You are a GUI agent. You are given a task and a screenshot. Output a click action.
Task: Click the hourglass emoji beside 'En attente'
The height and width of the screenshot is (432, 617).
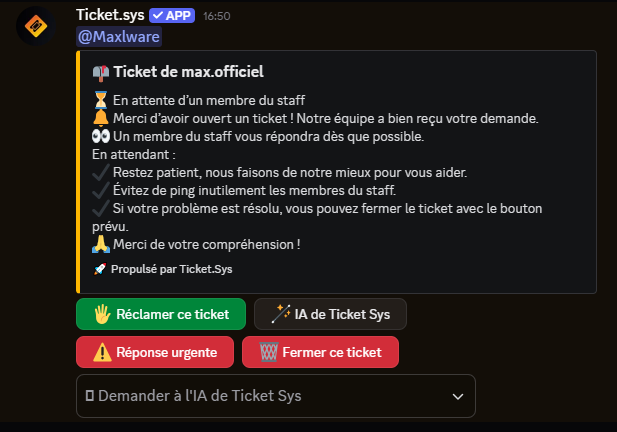pyautogui.click(x=100, y=100)
